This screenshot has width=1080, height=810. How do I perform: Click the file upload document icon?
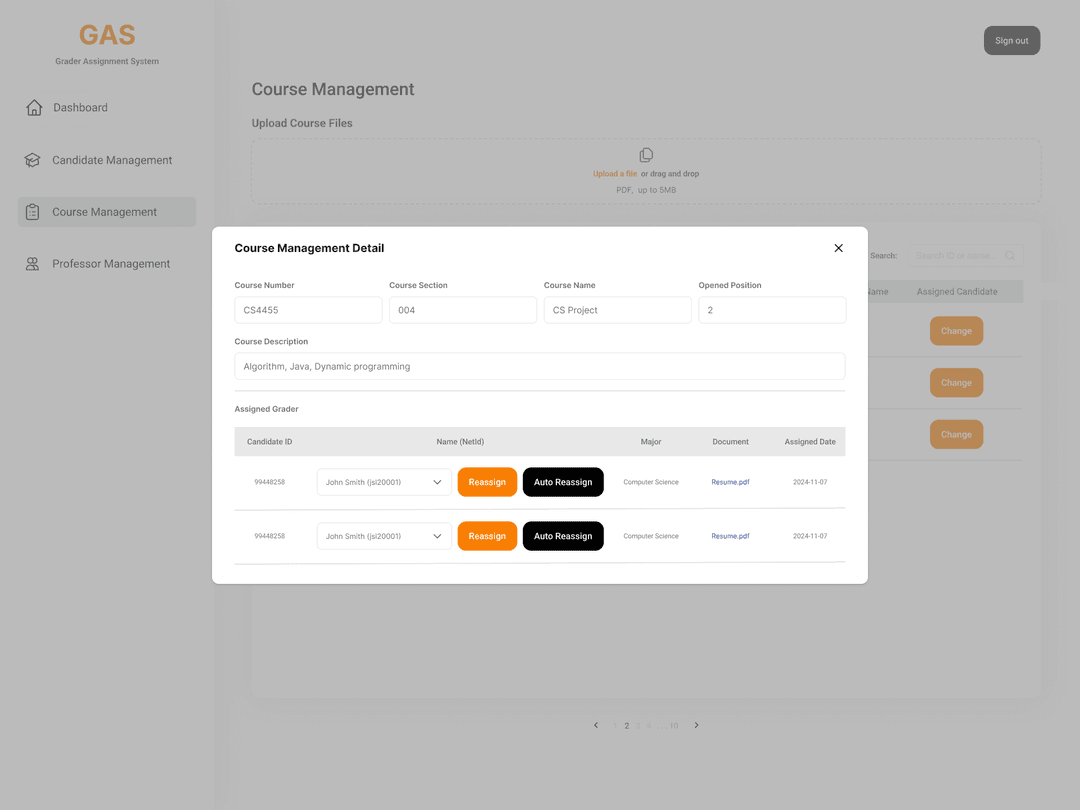click(x=646, y=155)
